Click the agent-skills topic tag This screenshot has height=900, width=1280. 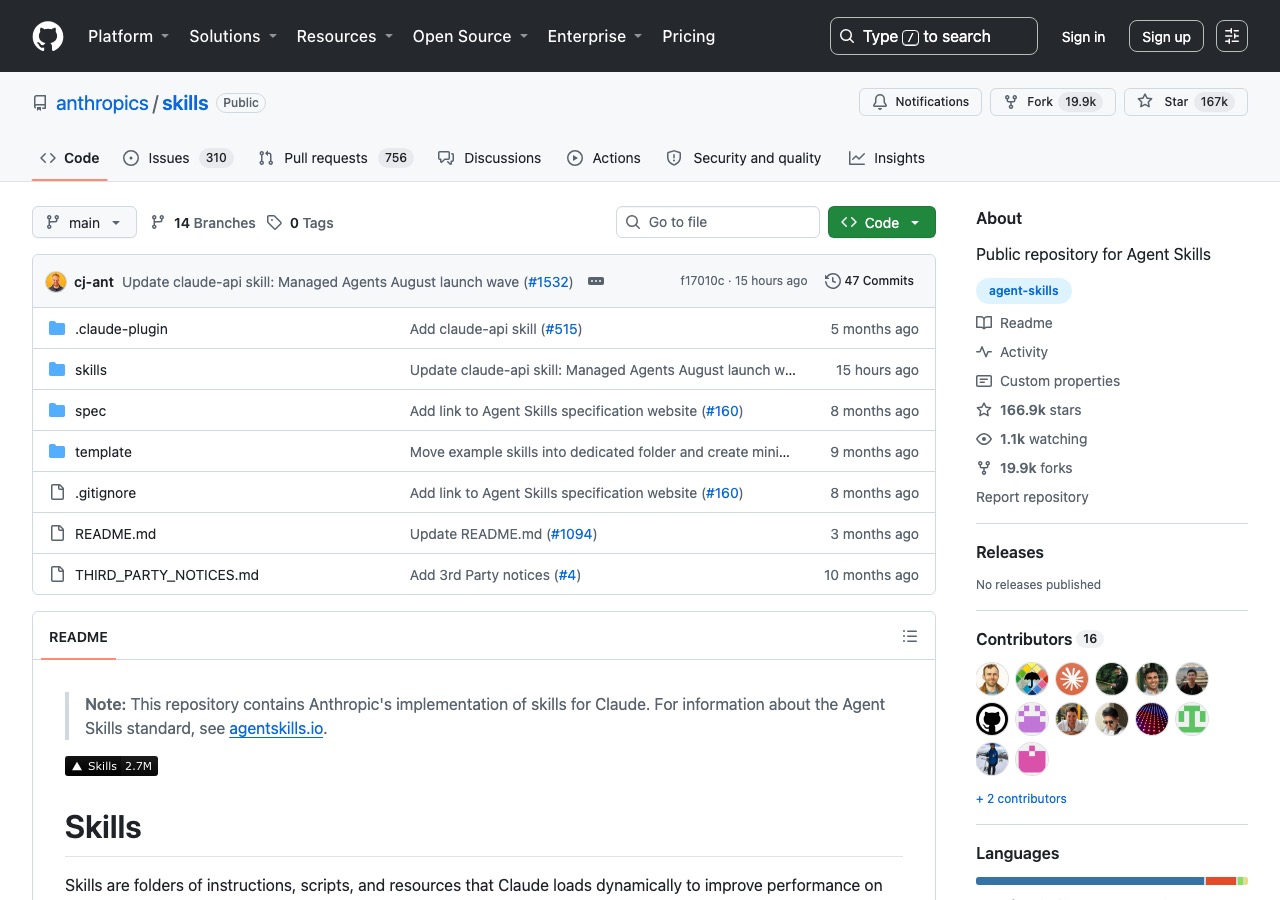(x=1024, y=291)
